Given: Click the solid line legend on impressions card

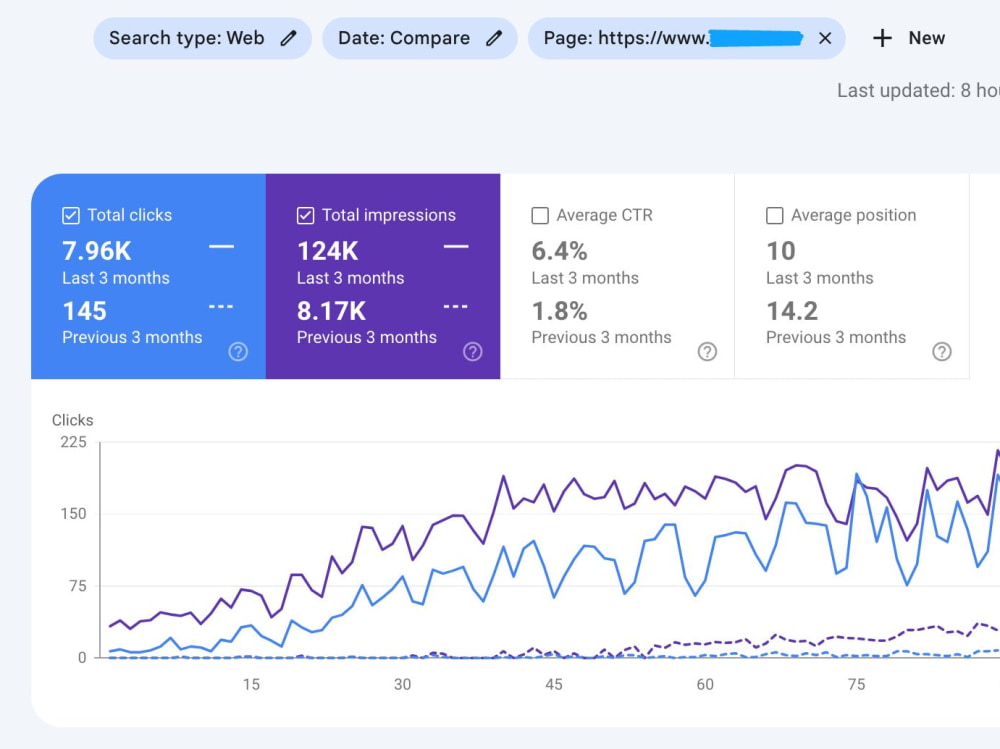Looking at the screenshot, I should pos(456,246).
